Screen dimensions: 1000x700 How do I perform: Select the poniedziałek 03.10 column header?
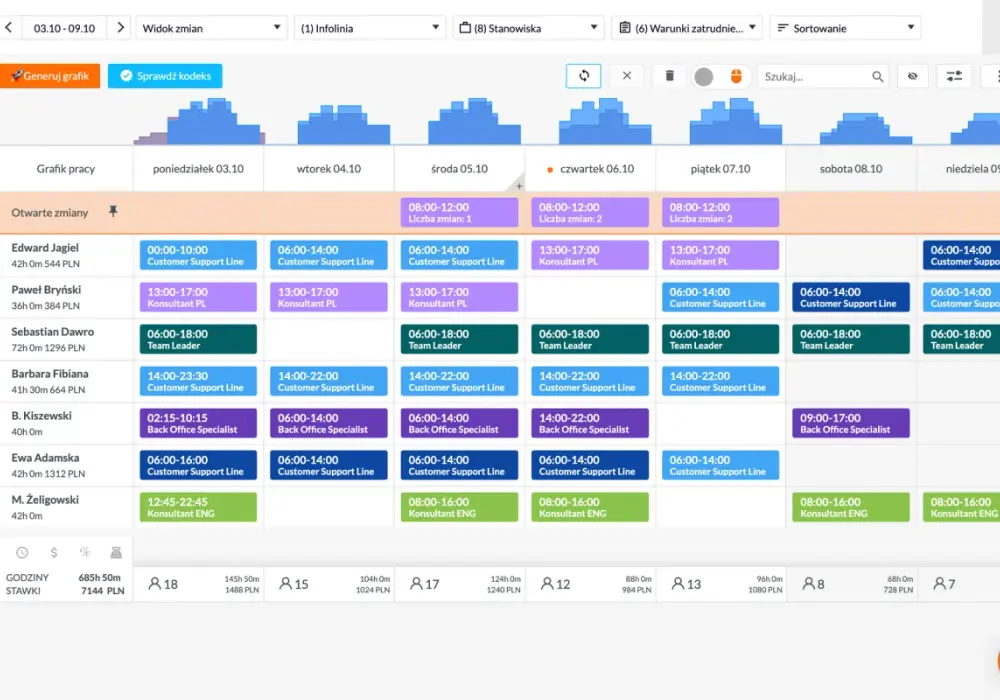click(198, 169)
